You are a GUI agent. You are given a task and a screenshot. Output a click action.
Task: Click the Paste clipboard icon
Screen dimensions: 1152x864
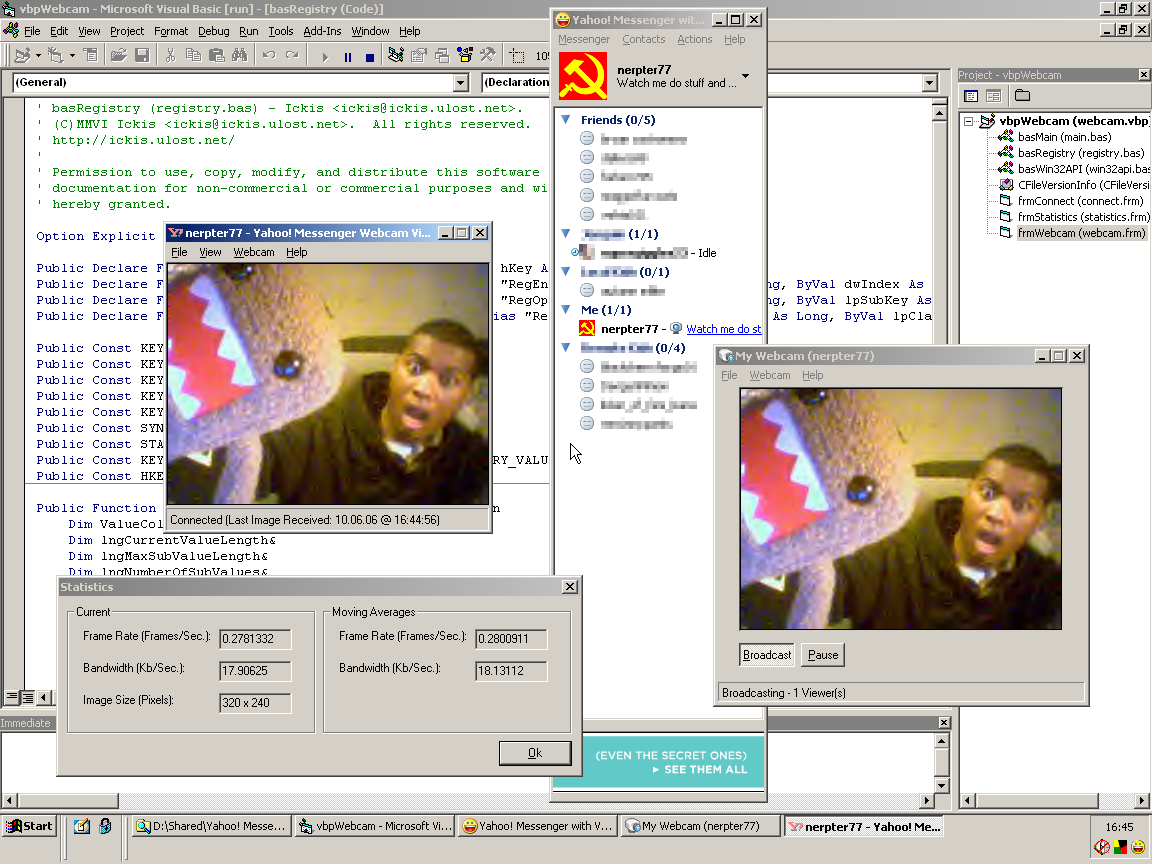[x=217, y=55]
